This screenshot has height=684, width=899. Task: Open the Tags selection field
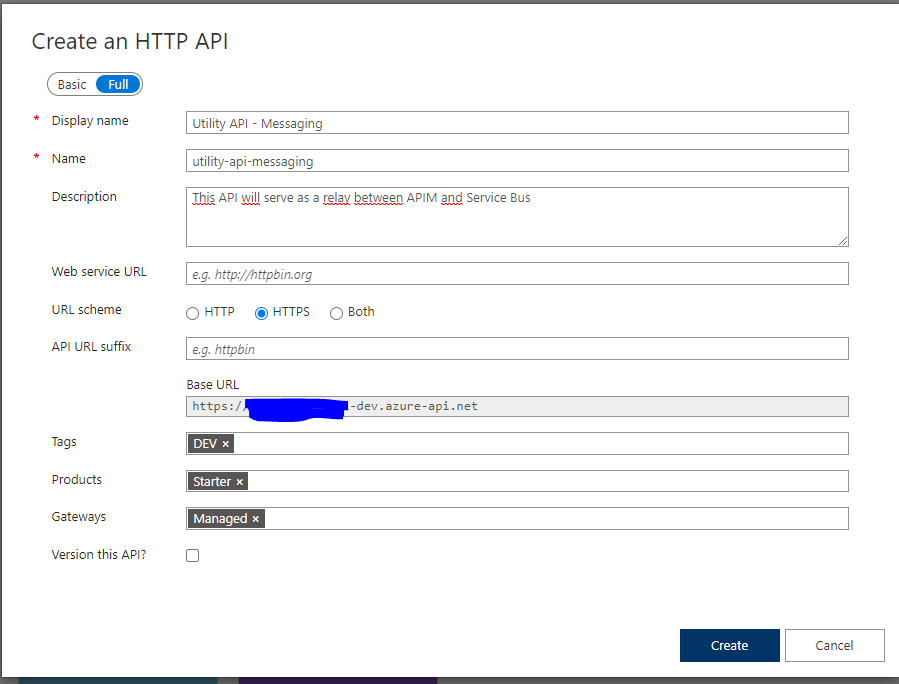tap(540, 444)
